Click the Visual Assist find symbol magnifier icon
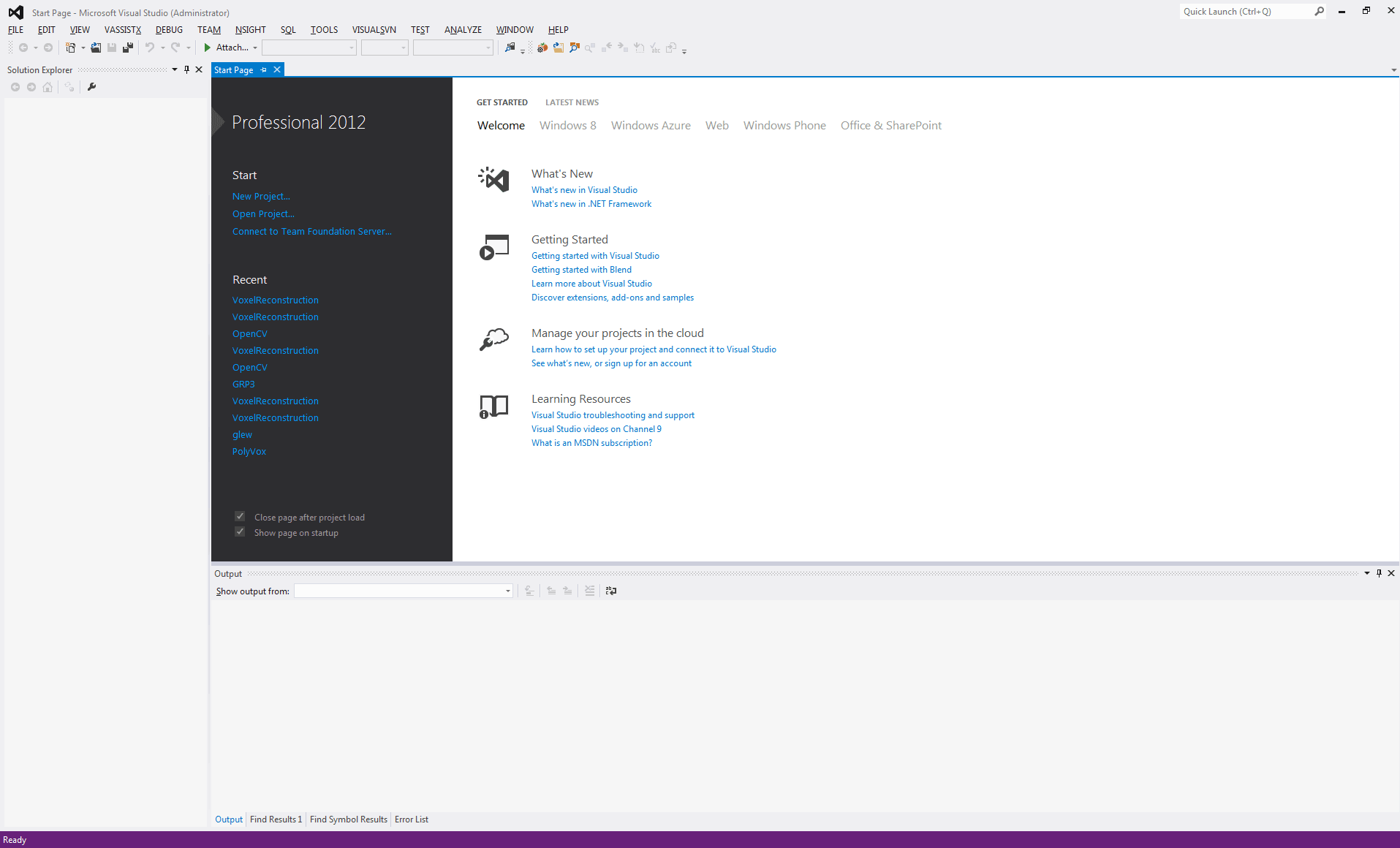 pos(575,48)
